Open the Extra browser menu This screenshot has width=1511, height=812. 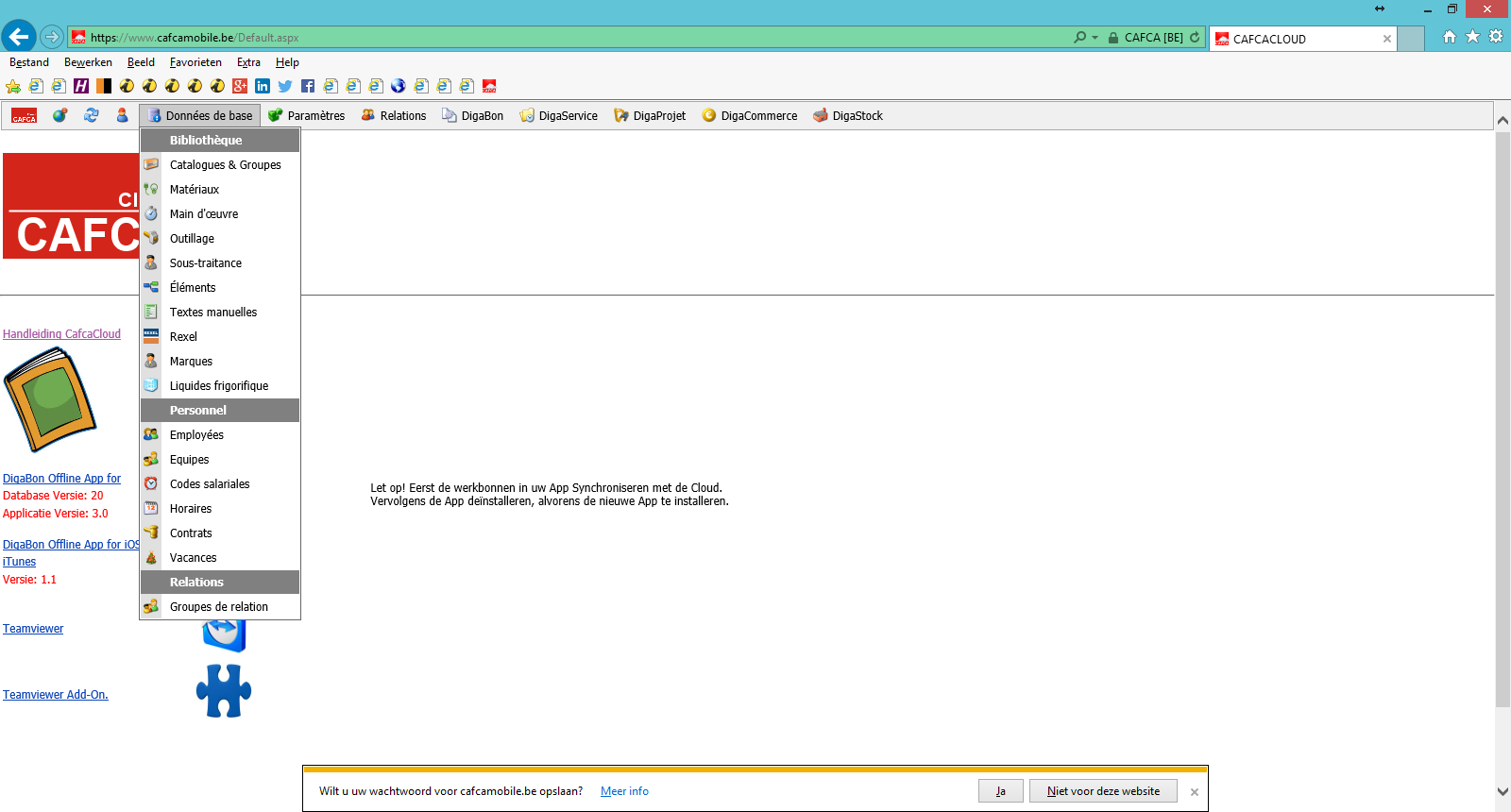pos(248,62)
